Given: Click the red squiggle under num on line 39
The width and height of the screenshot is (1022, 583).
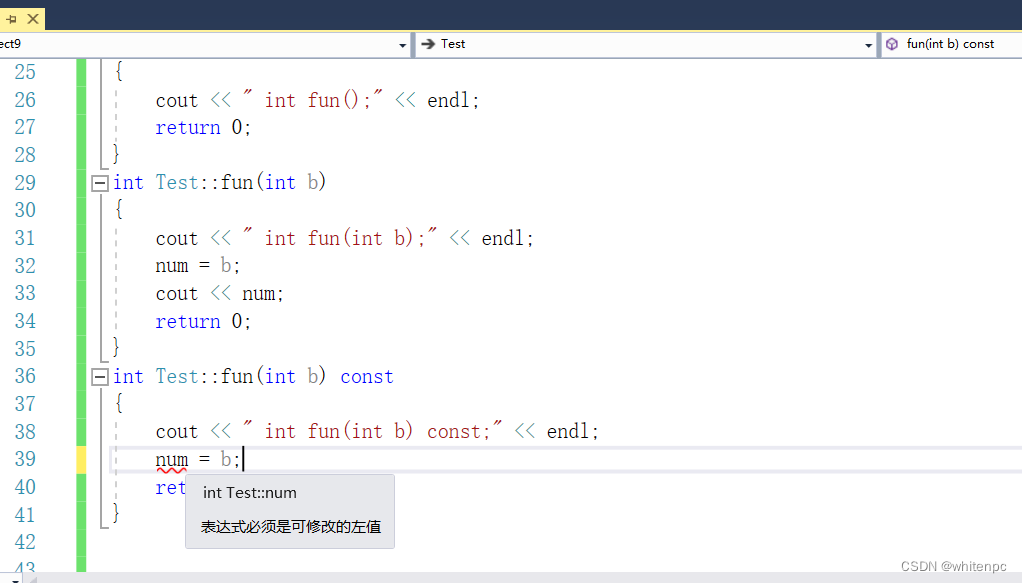Looking at the screenshot, I should [x=170, y=470].
